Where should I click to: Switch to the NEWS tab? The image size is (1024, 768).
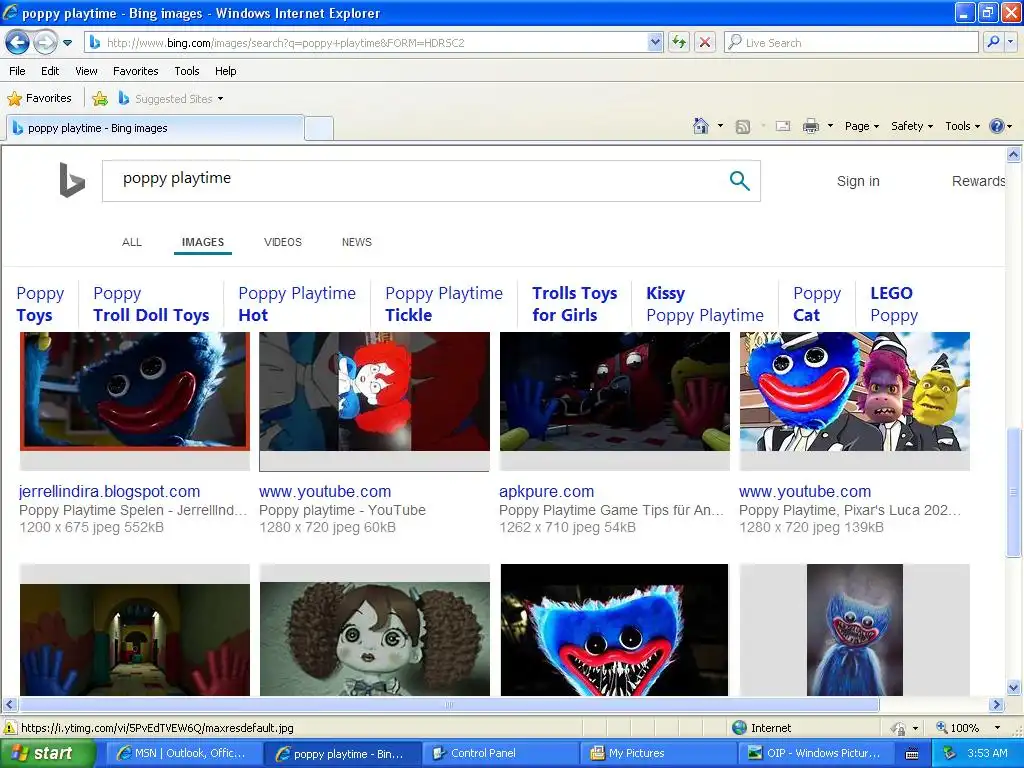point(357,242)
